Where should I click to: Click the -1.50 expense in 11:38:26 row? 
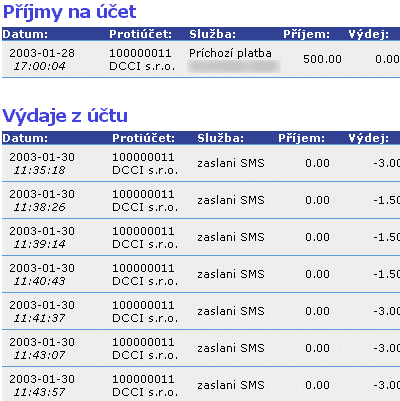pyautogui.click(x=387, y=200)
